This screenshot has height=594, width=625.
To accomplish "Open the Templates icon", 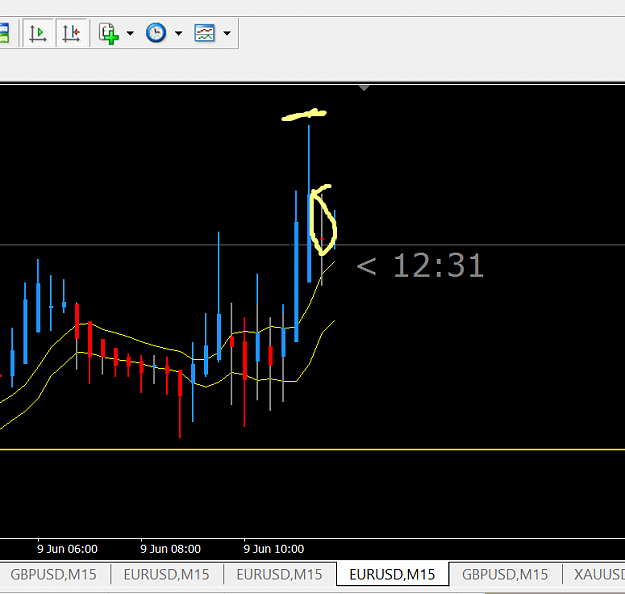I will point(204,33).
